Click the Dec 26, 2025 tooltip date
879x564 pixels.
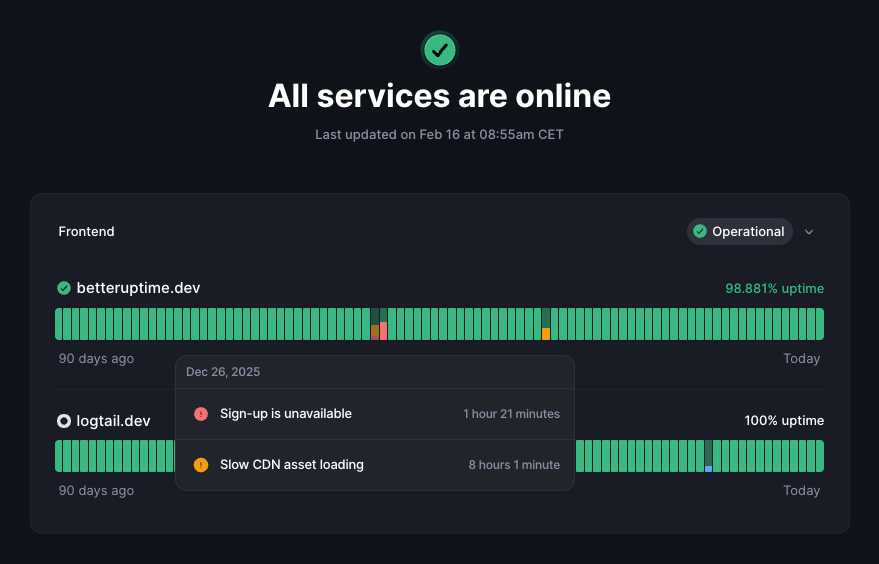(223, 372)
